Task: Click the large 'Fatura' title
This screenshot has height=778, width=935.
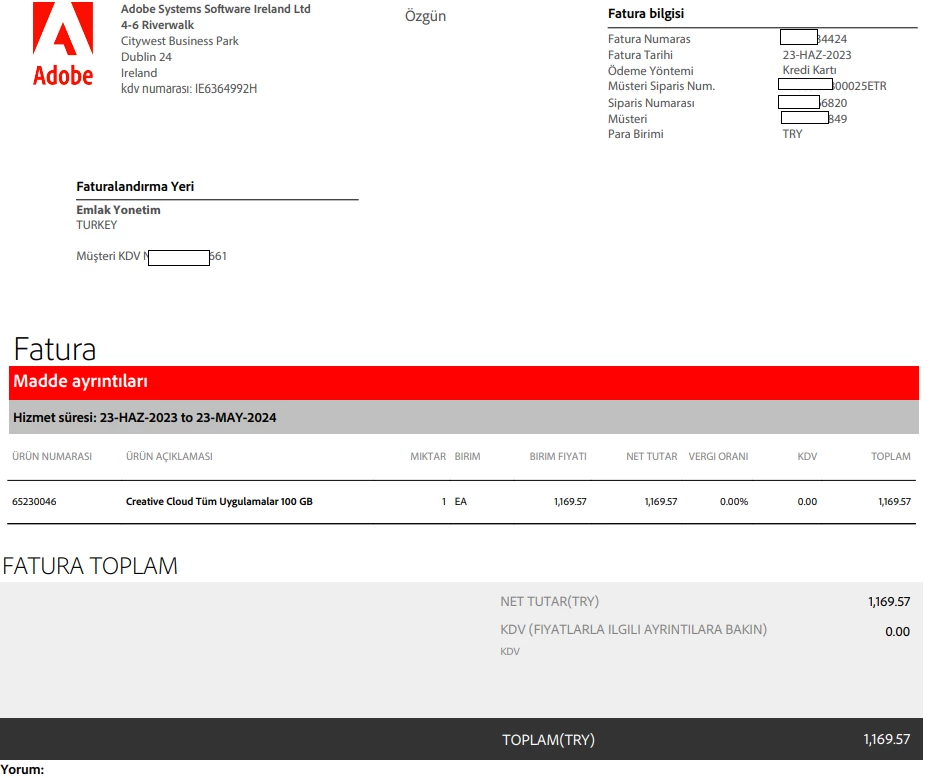Action: coord(55,349)
